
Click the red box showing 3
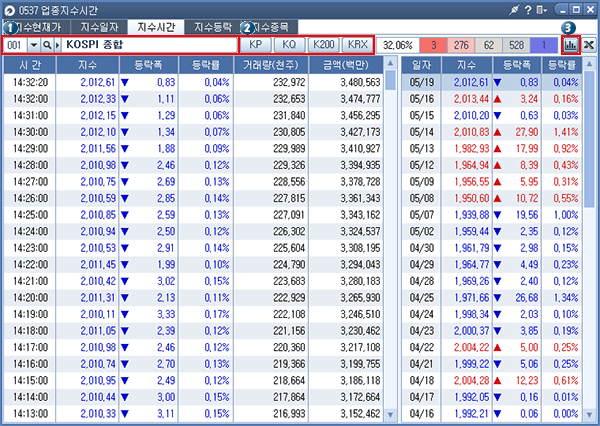point(435,46)
